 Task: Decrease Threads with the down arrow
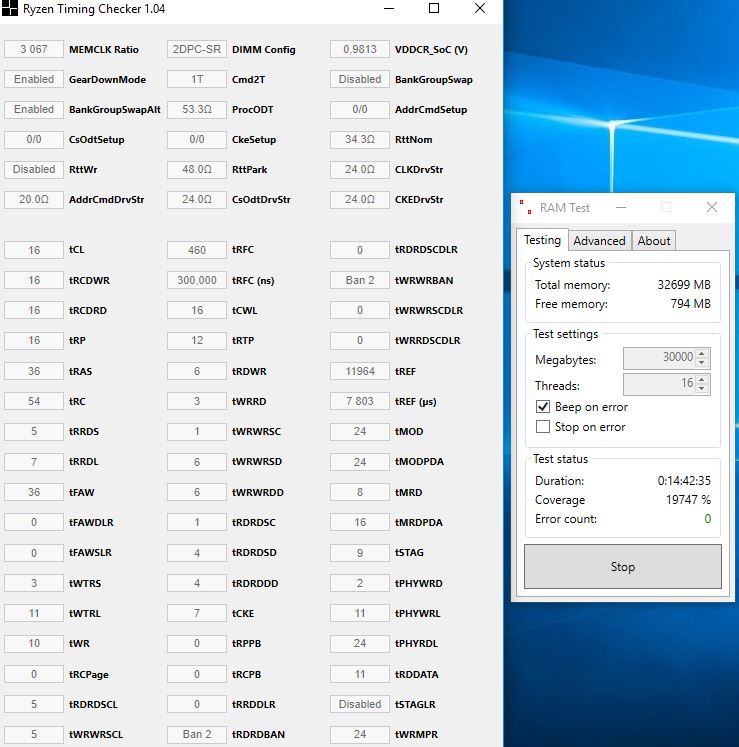coord(702,389)
